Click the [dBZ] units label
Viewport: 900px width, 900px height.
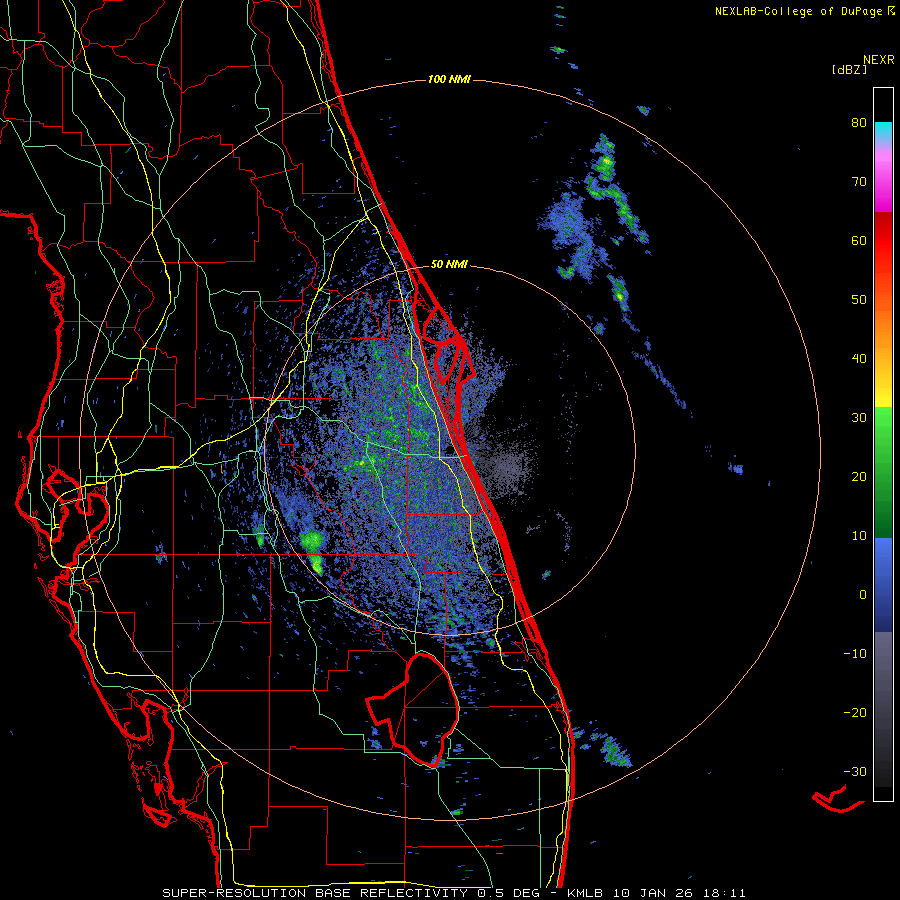click(849, 69)
